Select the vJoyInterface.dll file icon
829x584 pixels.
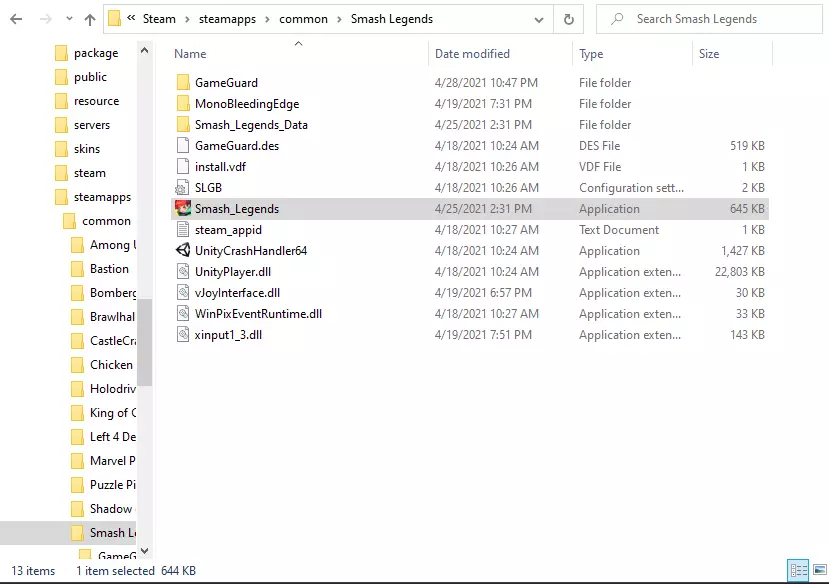tap(183, 292)
